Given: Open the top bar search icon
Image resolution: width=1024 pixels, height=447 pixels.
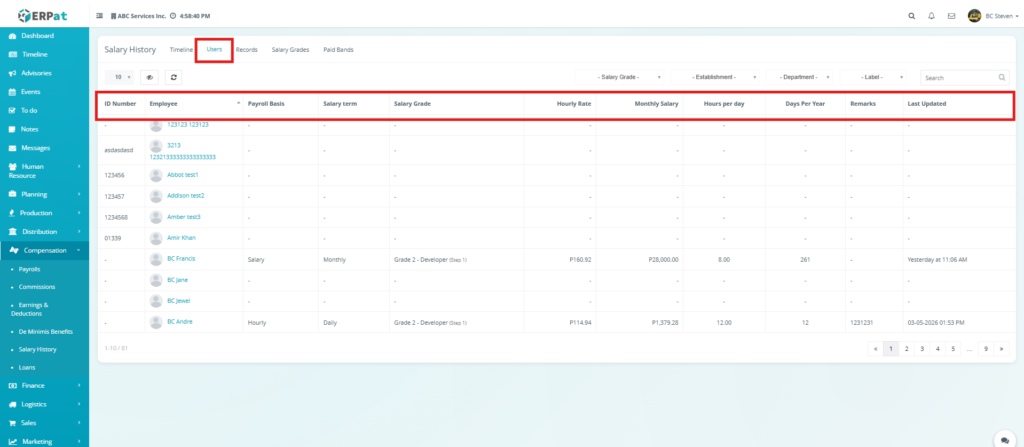Looking at the screenshot, I should click(910, 16).
